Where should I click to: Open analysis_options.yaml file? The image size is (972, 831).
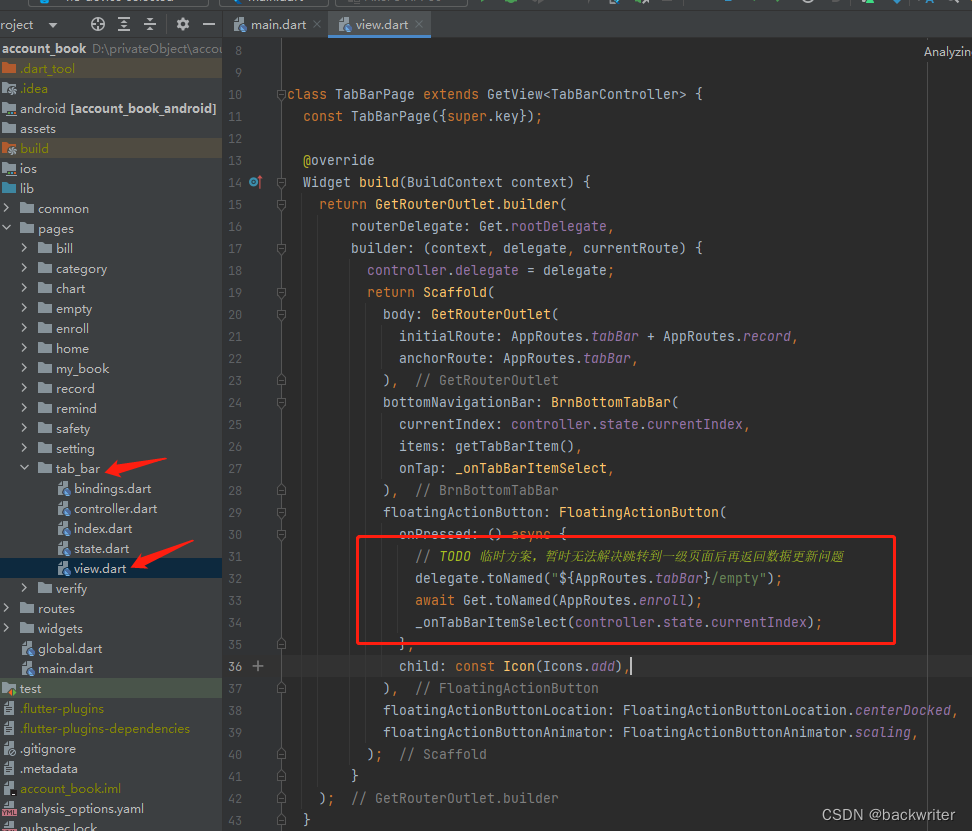point(111,808)
